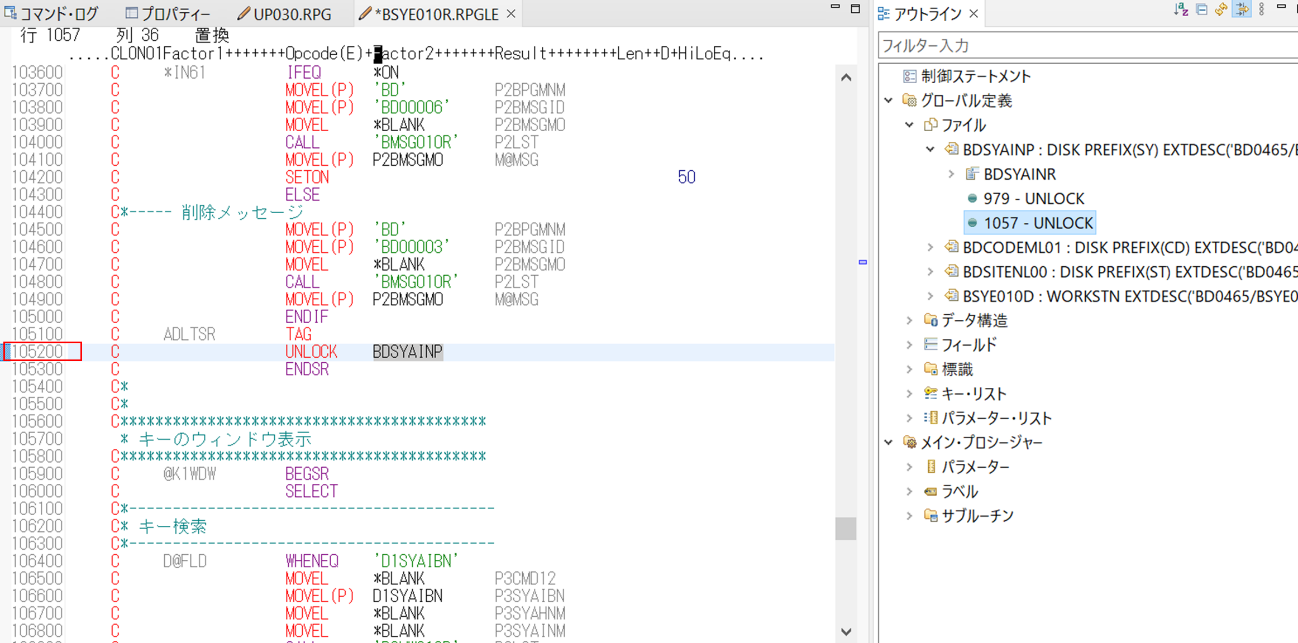1298x643 pixels.
Task: Close the アウトライン view tab
Action: [x=973, y=14]
